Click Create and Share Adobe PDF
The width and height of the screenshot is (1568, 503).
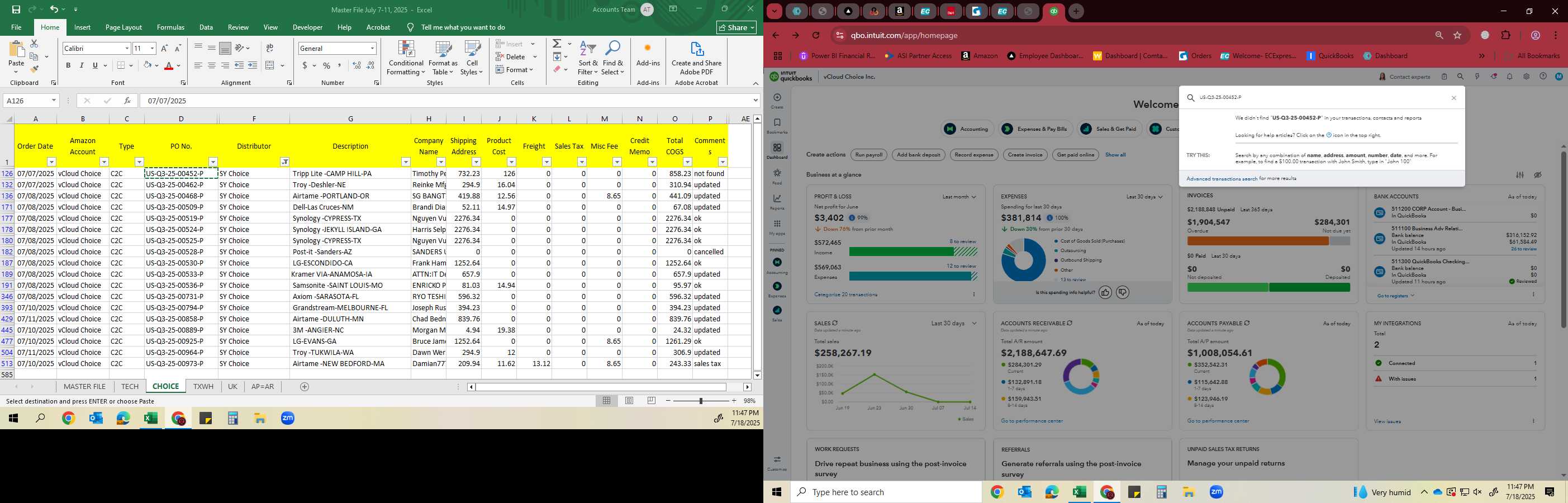pyautogui.click(x=696, y=59)
